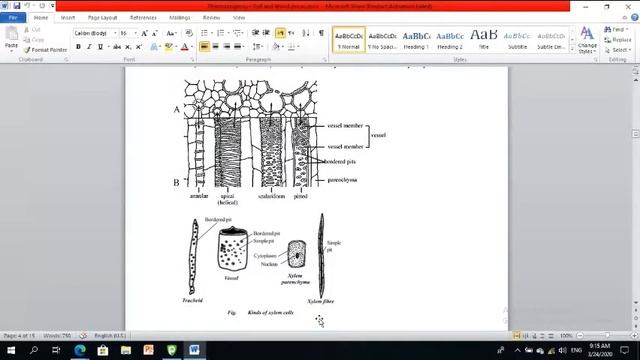Click the Replace button
This screenshot has height=360, width=640.
tap(618, 40)
